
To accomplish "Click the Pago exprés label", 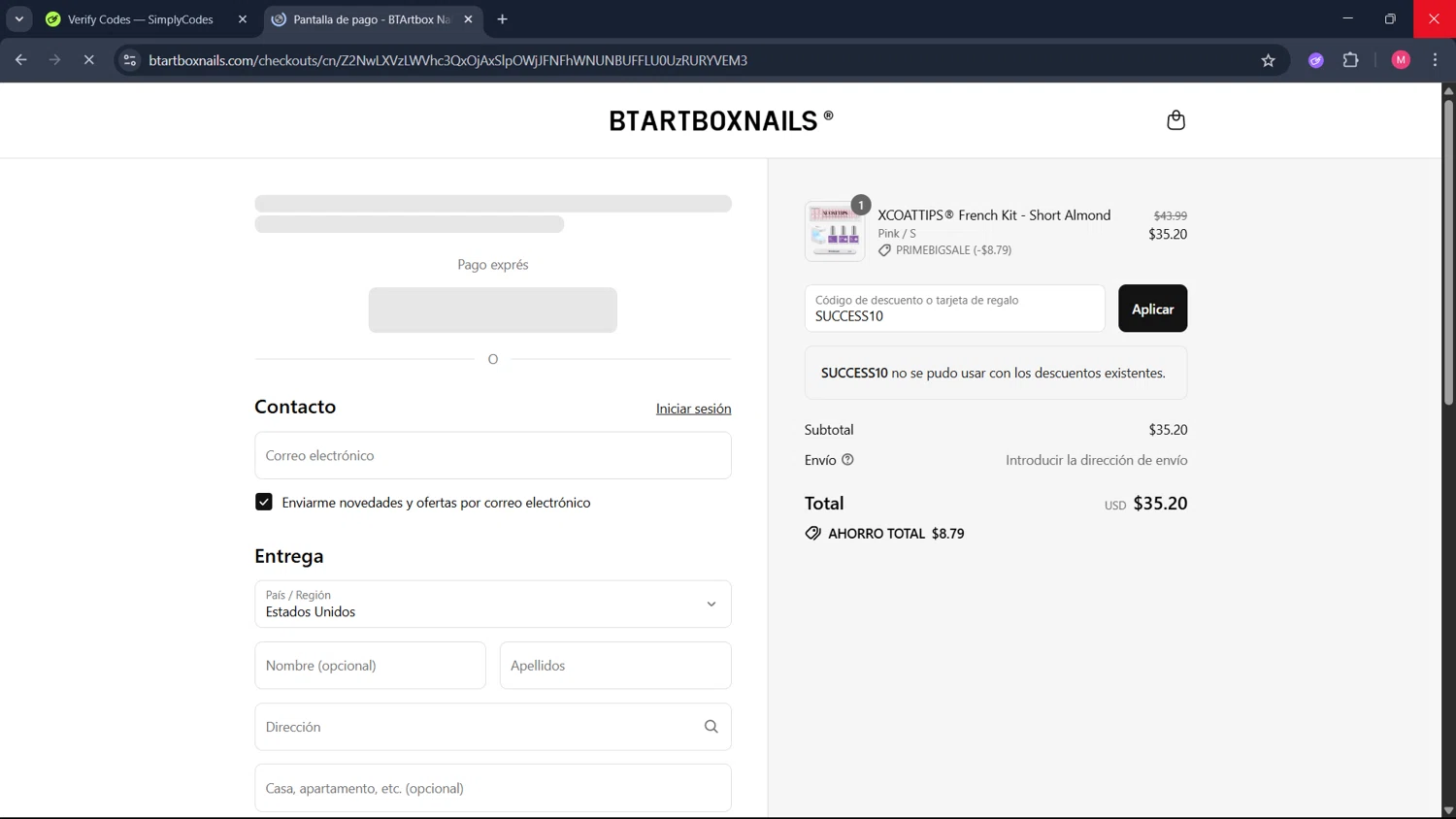I will (493, 264).
